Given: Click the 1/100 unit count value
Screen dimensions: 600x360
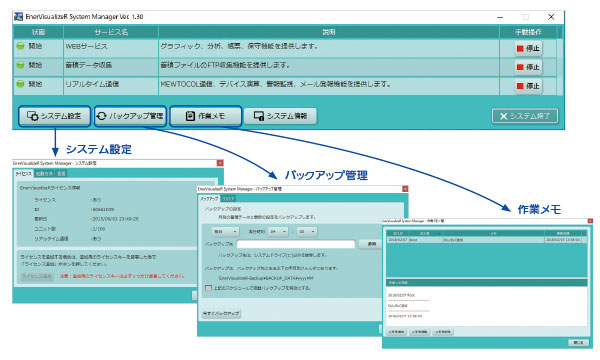Looking at the screenshot, I should click(98, 229).
